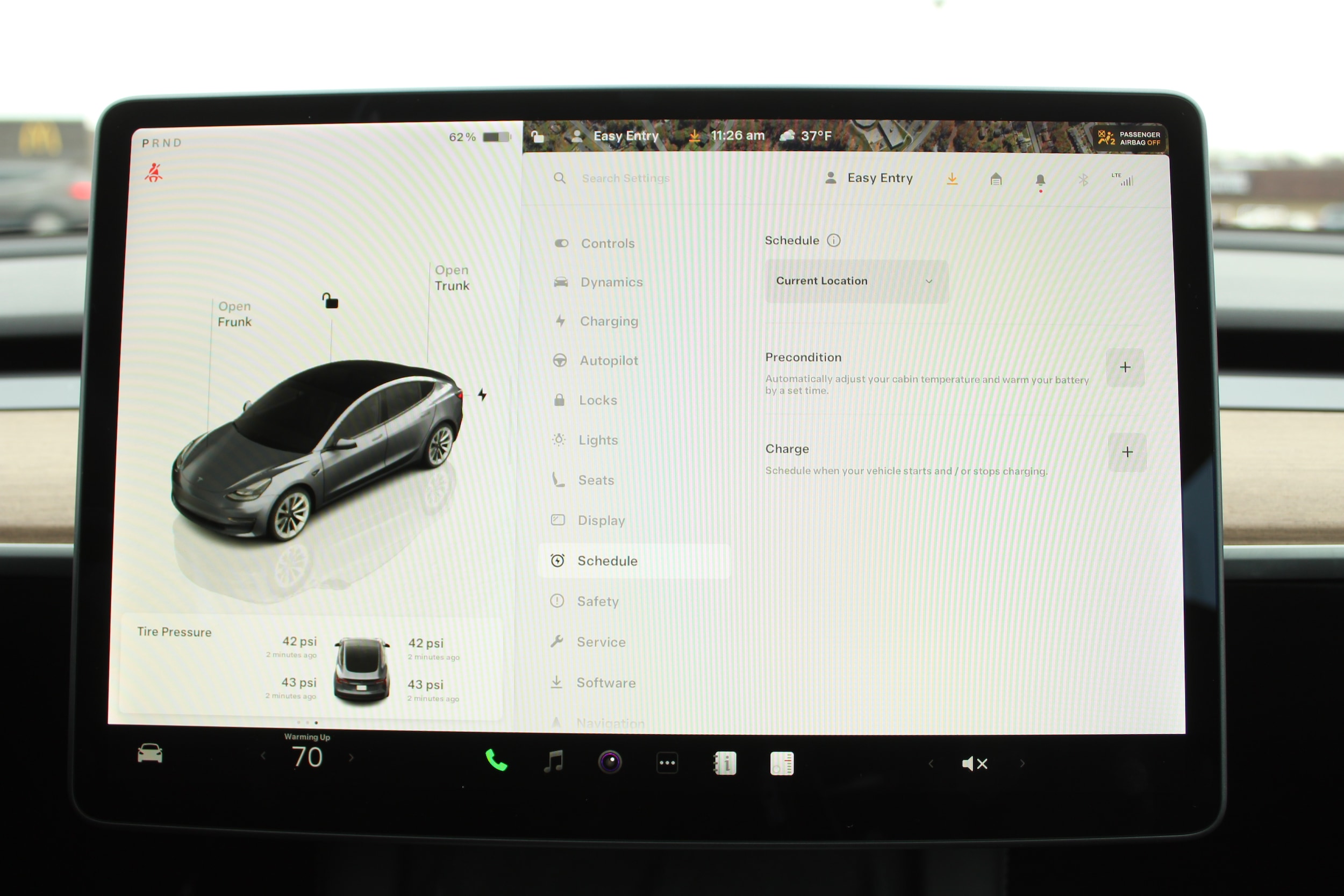Open the music note media app

tap(553, 762)
